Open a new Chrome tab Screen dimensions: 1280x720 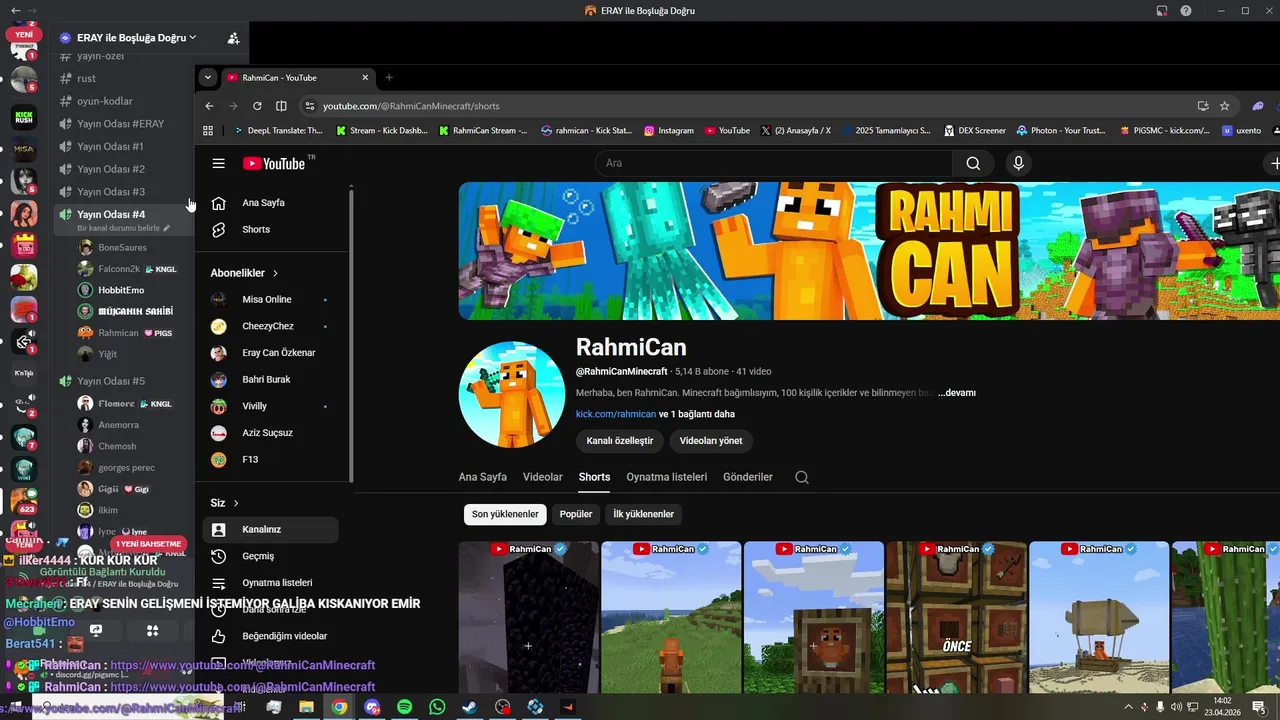[x=389, y=78]
